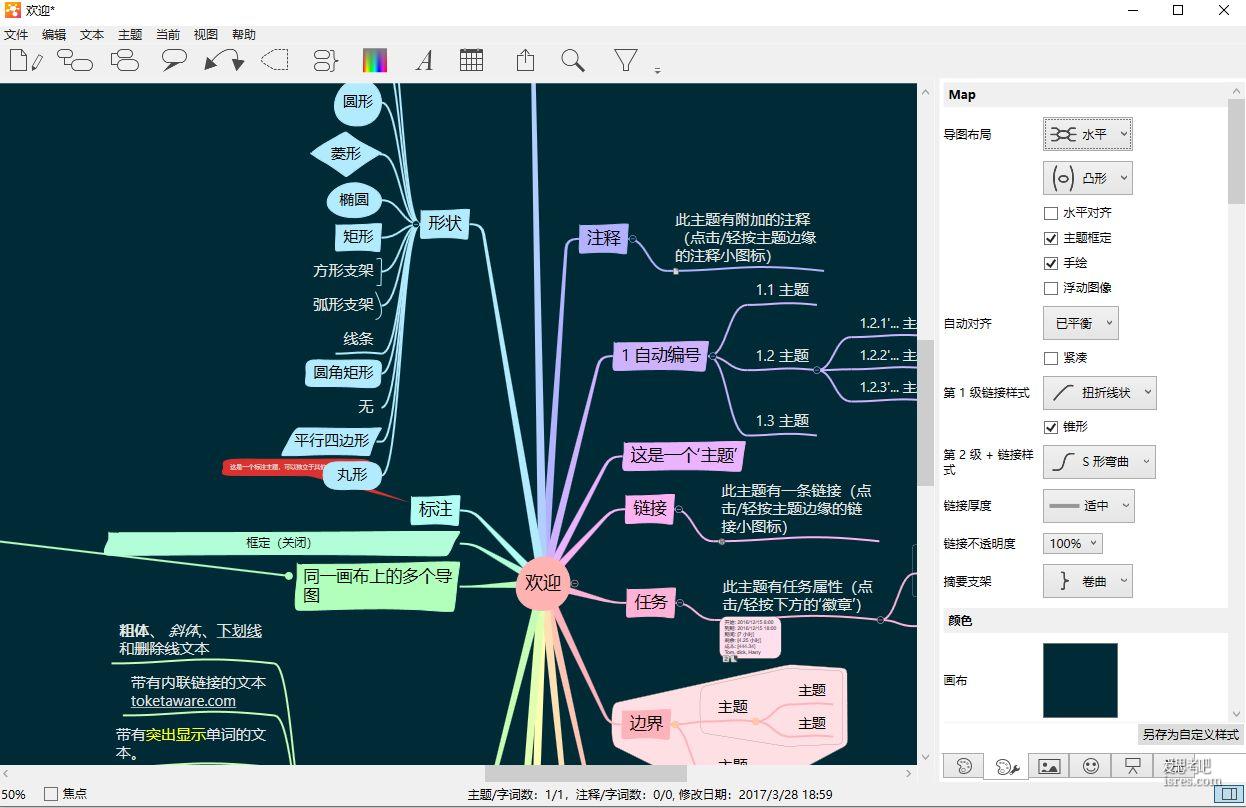Viewport: 1246px width, 808px height.
Task: Open the 链接不透明度 100% dropdown
Action: tap(1072, 544)
